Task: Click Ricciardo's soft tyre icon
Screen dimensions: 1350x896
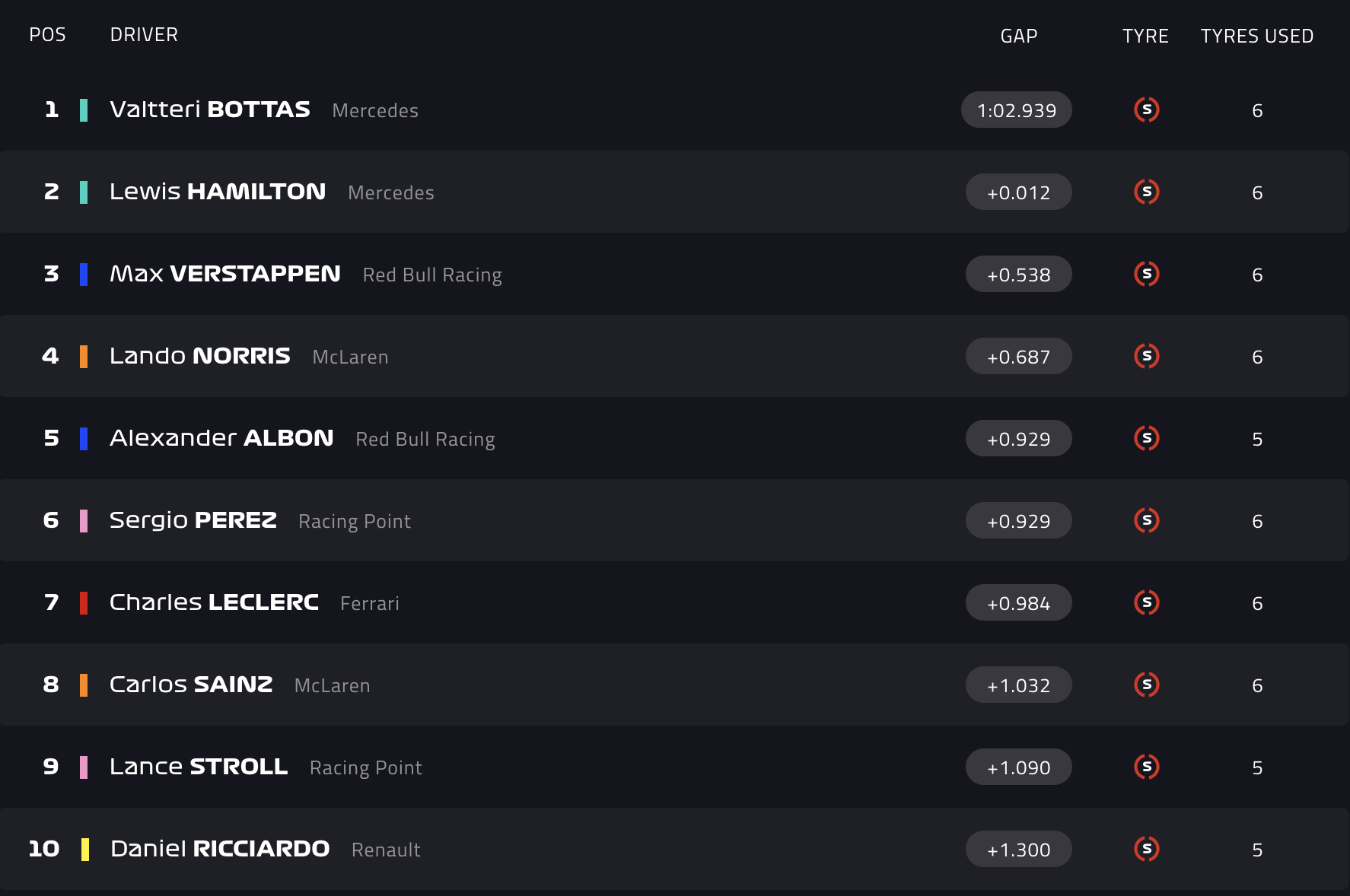Action: tap(1146, 849)
